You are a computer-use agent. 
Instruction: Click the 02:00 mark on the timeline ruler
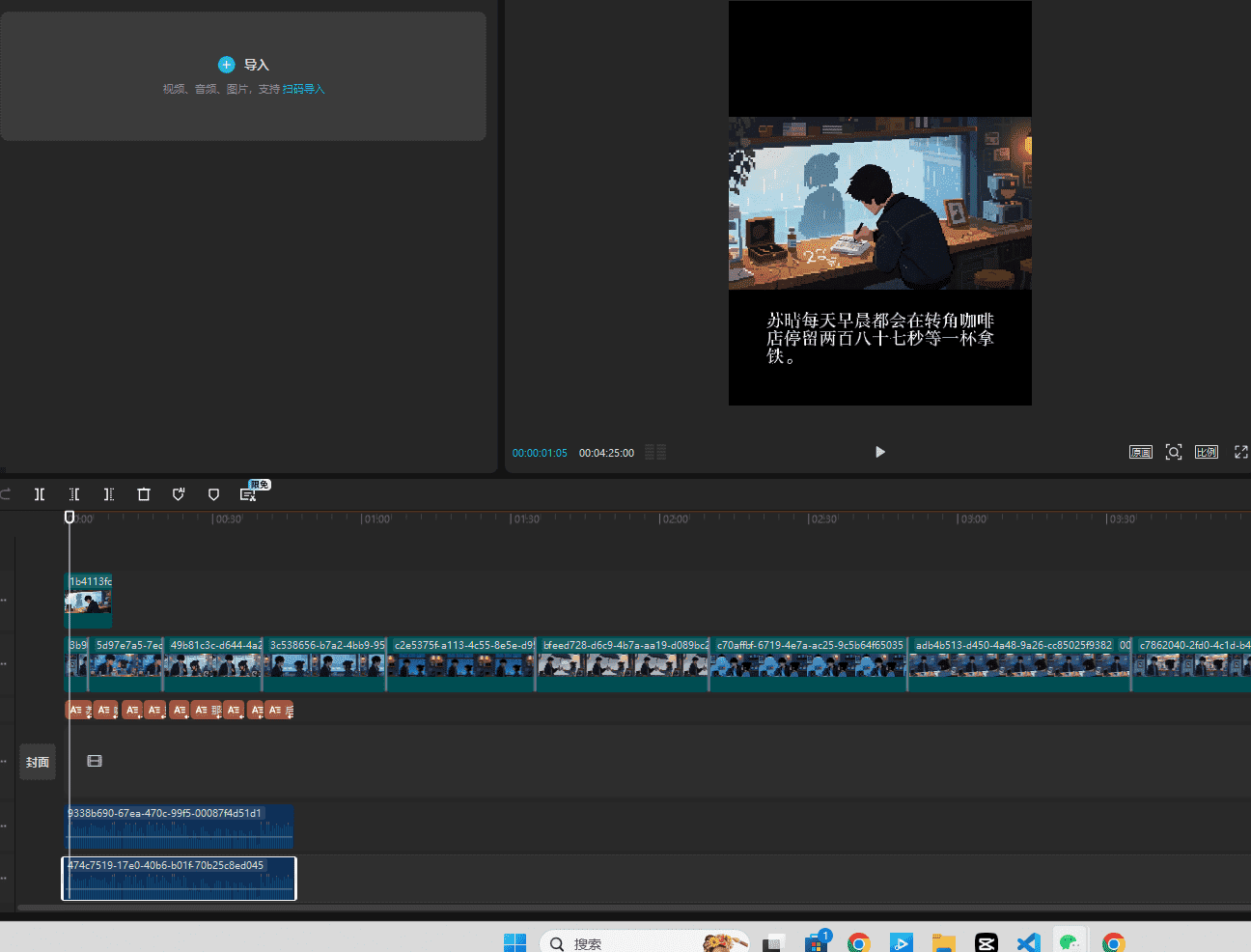pos(675,519)
